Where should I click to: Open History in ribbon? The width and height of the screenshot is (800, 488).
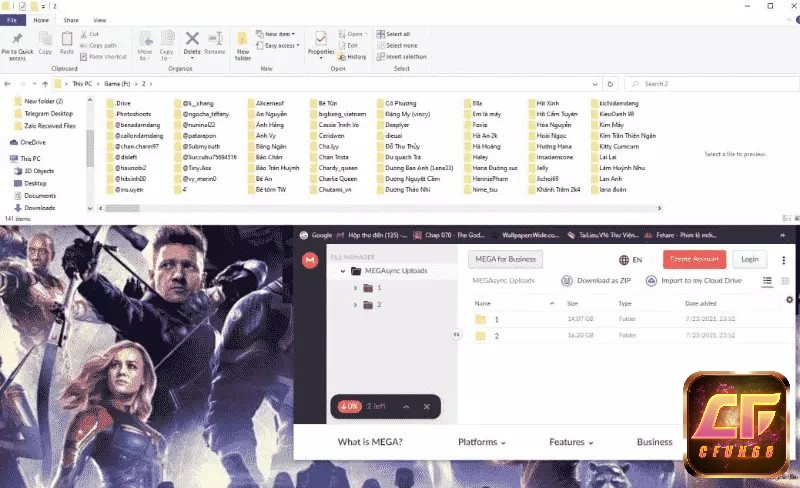[x=352, y=57]
